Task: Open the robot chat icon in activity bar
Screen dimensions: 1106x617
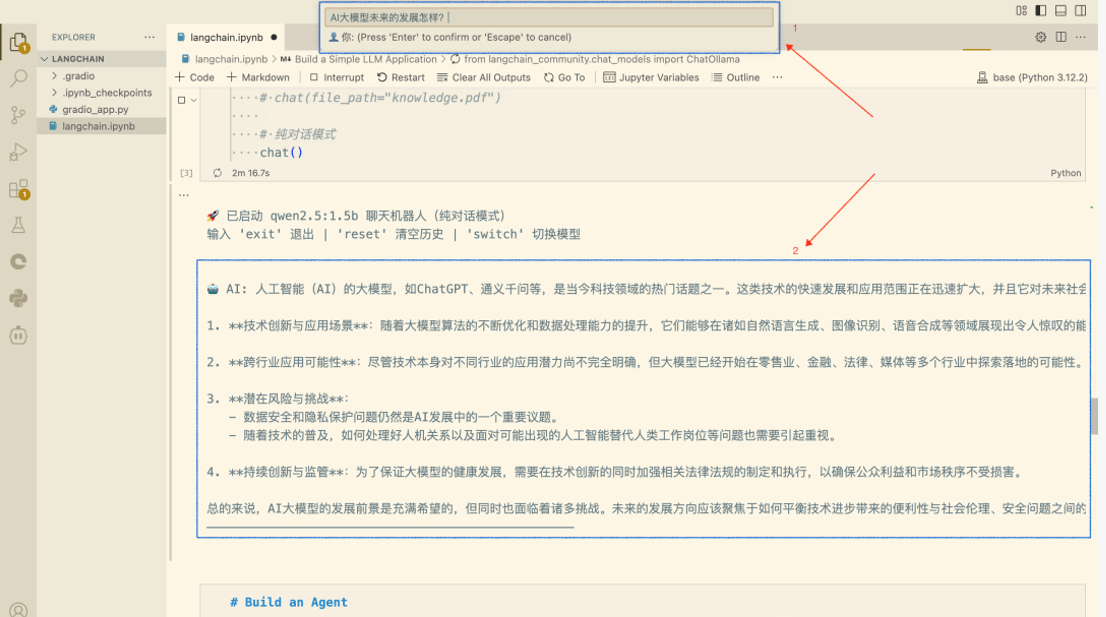Action: 18,336
